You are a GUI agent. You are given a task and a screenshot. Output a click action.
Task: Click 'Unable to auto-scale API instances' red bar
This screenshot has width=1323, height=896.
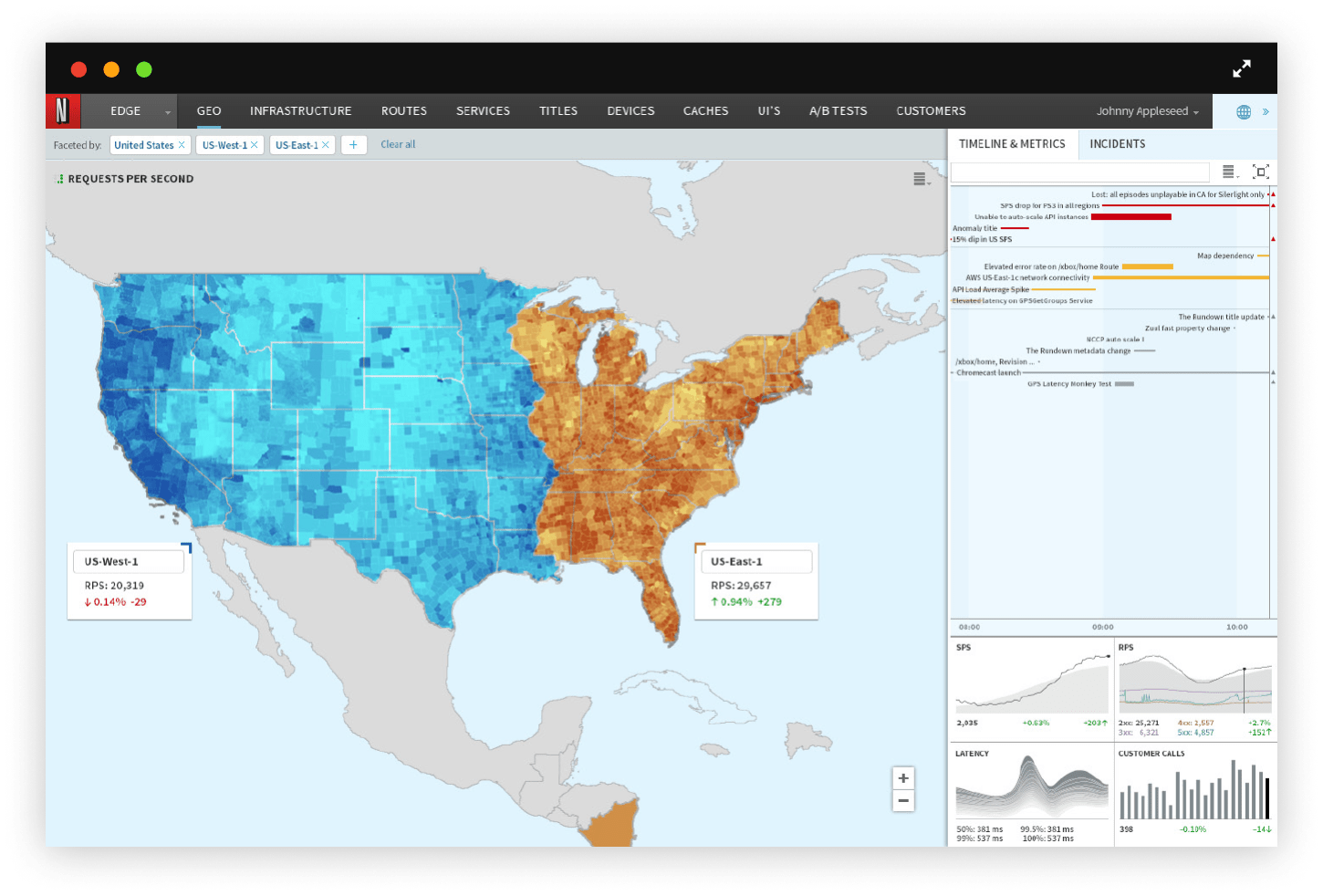1131,217
